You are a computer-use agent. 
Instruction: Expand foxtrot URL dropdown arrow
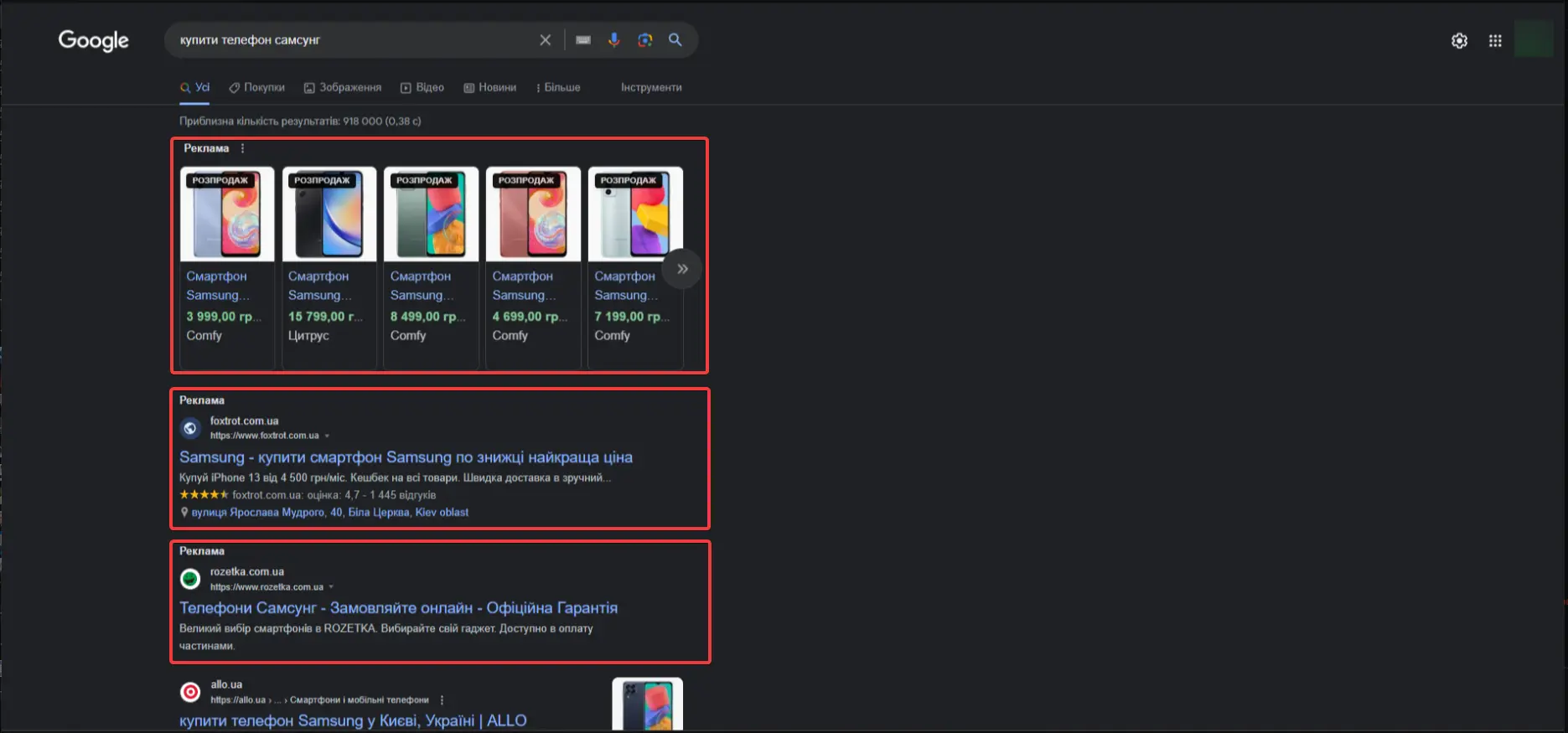click(x=327, y=436)
